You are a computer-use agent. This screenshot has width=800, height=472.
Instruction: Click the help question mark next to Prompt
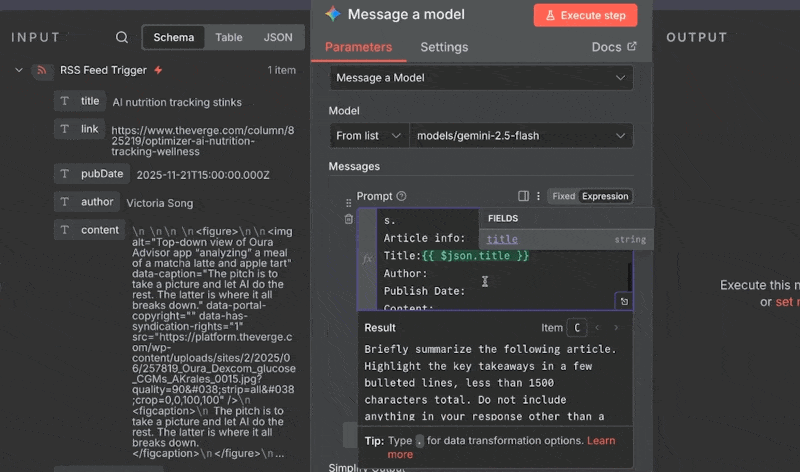pyautogui.click(x=402, y=196)
